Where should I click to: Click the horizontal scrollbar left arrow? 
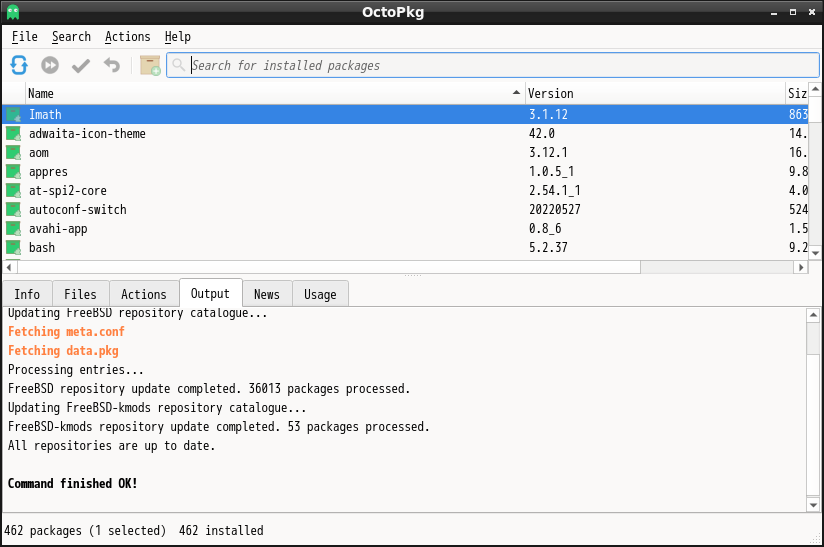(x=9, y=267)
